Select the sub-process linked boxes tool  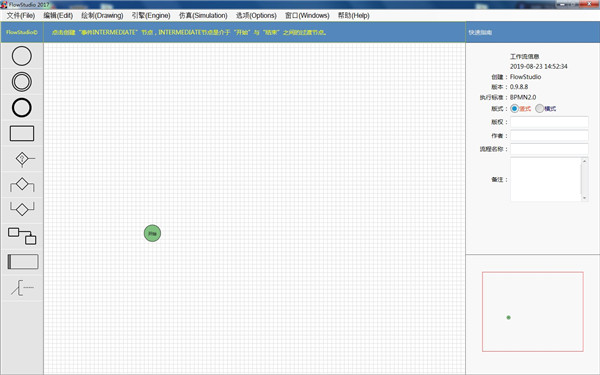coord(22,236)
